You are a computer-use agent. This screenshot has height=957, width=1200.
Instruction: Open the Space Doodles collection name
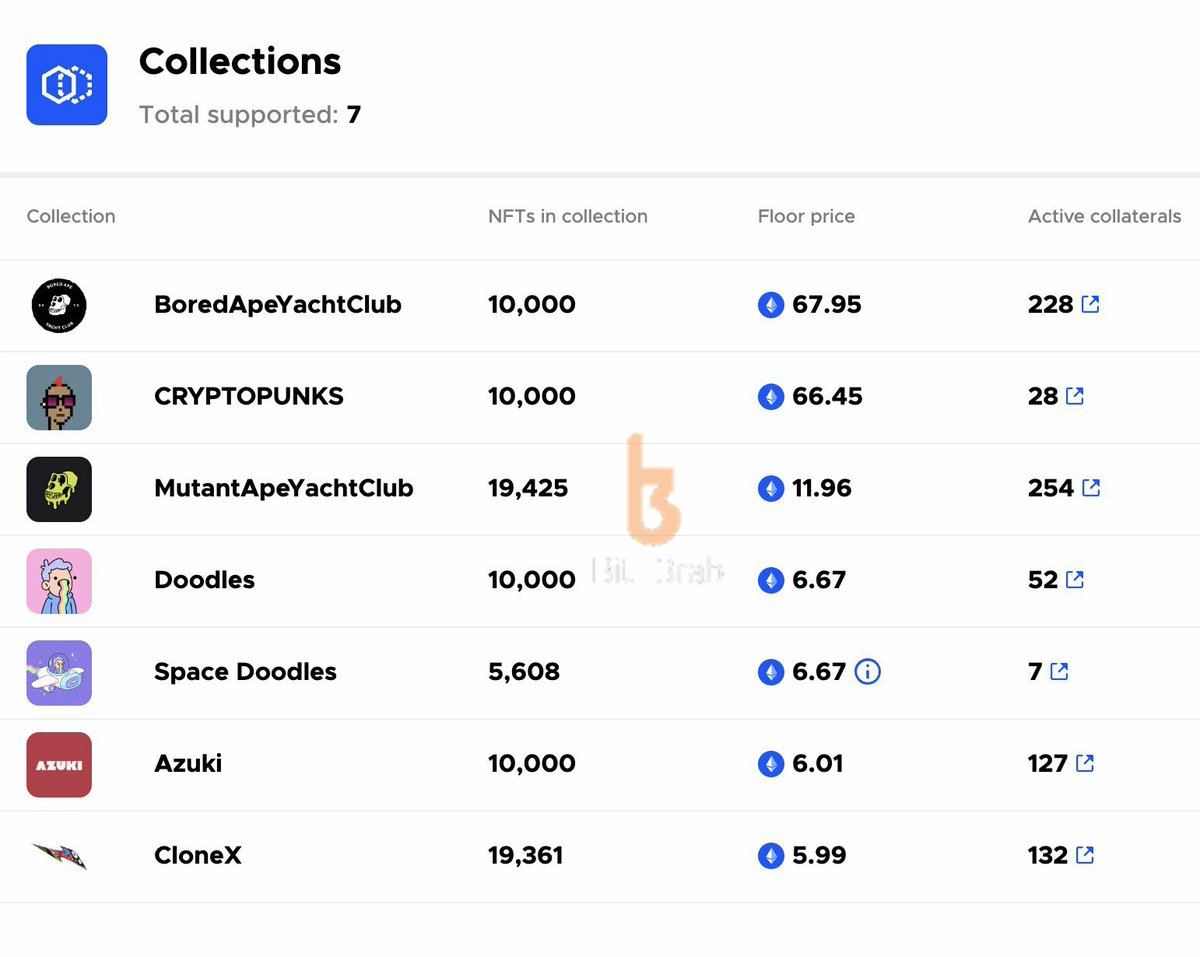[x=245, y=672]
